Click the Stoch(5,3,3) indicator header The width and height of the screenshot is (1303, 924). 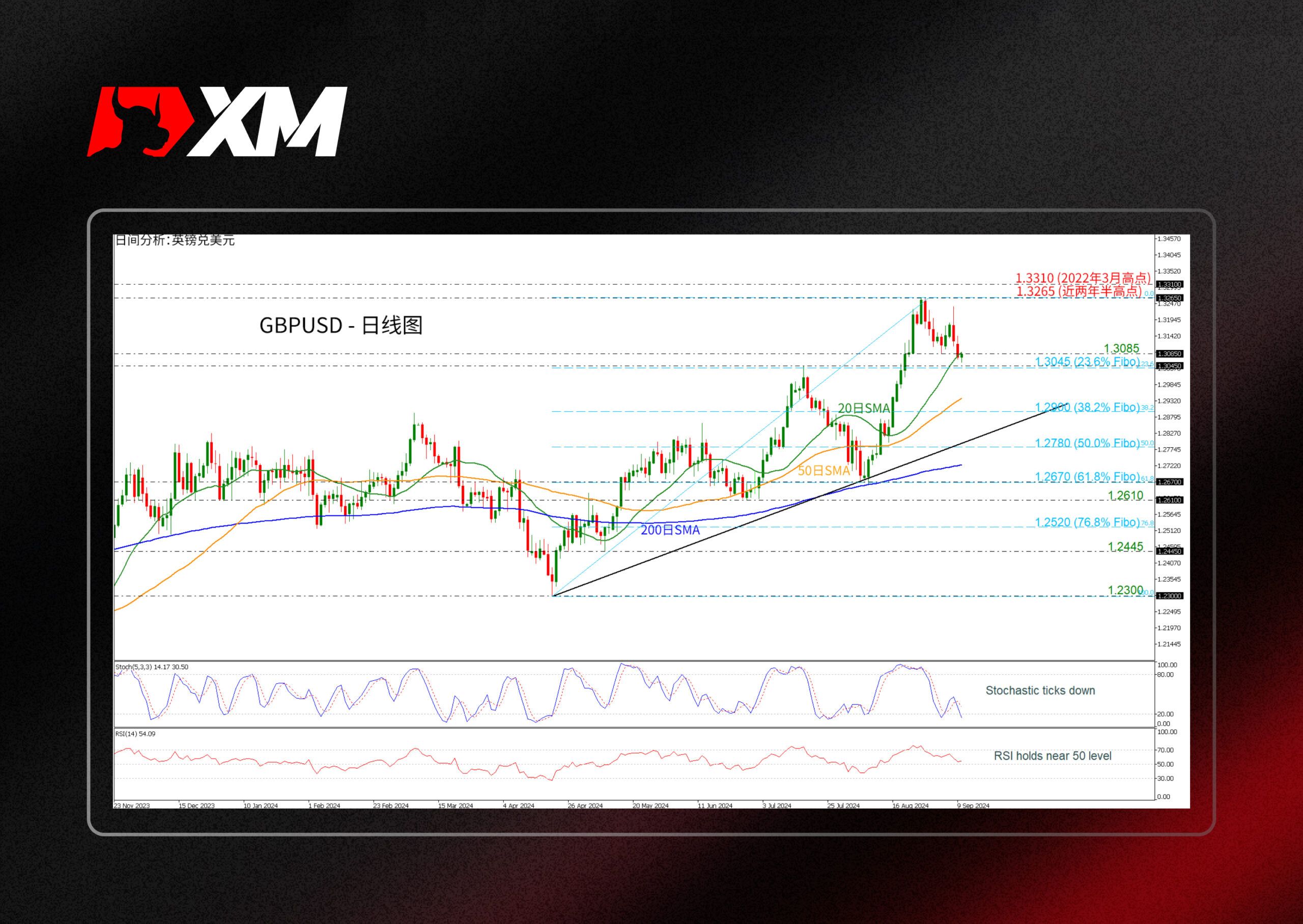point(151,667)
